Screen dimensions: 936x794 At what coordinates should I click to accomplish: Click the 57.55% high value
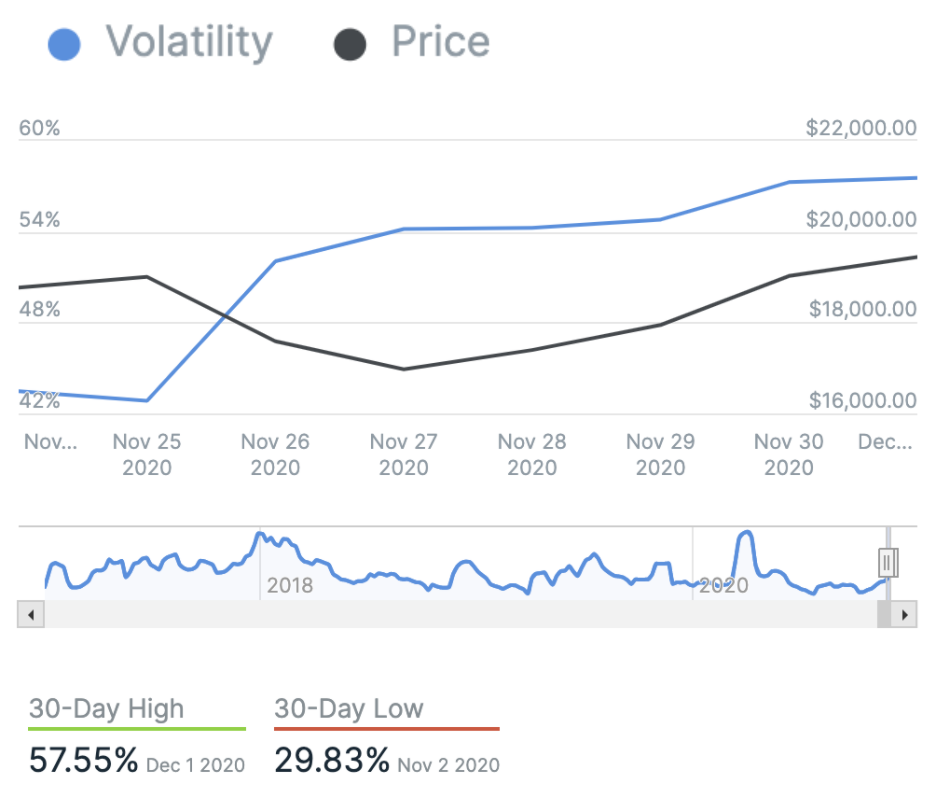pos(84,761)
